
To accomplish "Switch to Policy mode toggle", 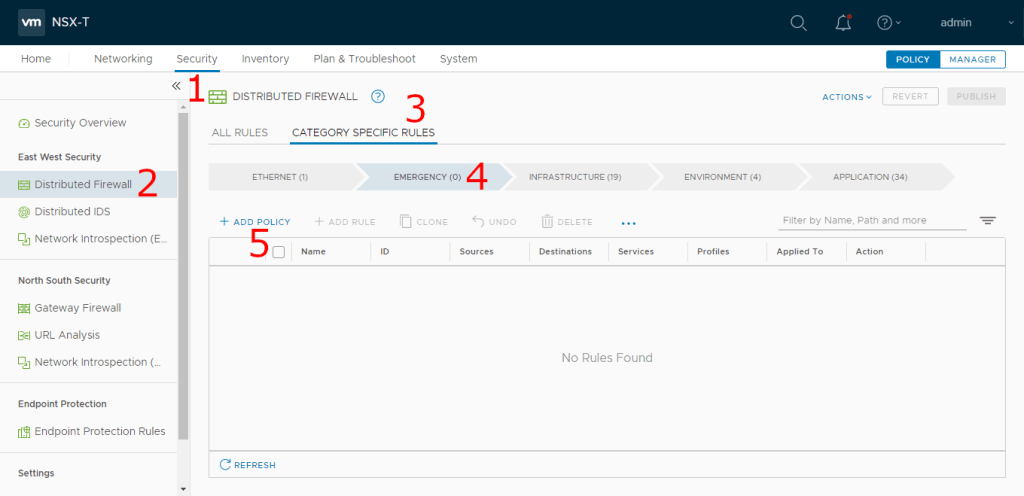I will (x=912, y=59).
